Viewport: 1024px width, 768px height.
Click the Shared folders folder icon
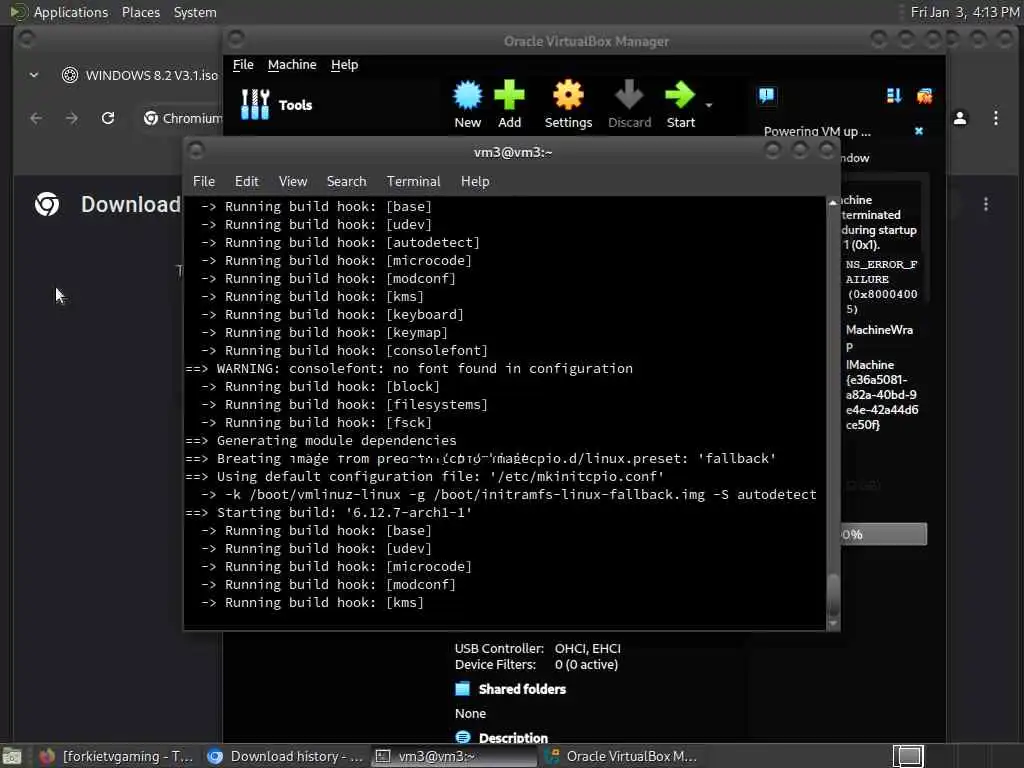tap(462, 688)
